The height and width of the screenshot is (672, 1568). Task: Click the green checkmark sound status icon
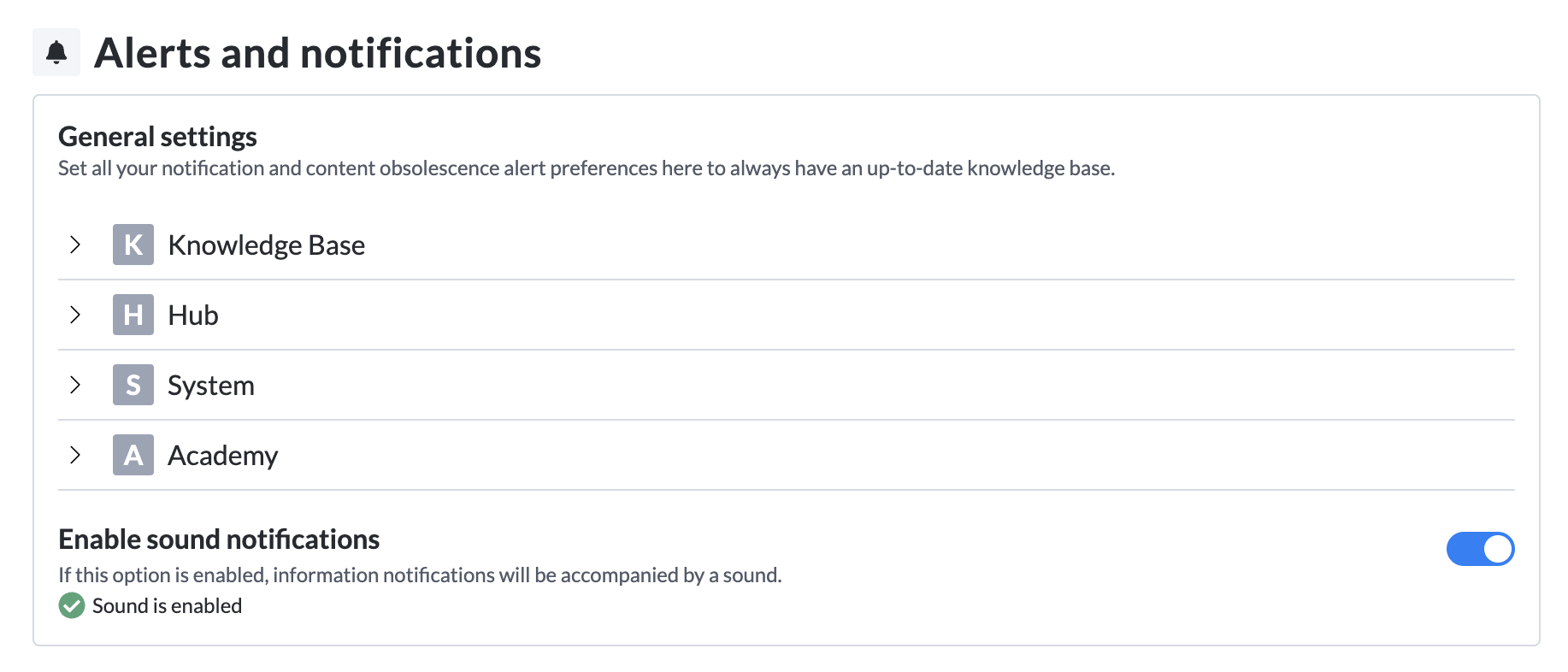pyautogui.click(x=72, y=605)
